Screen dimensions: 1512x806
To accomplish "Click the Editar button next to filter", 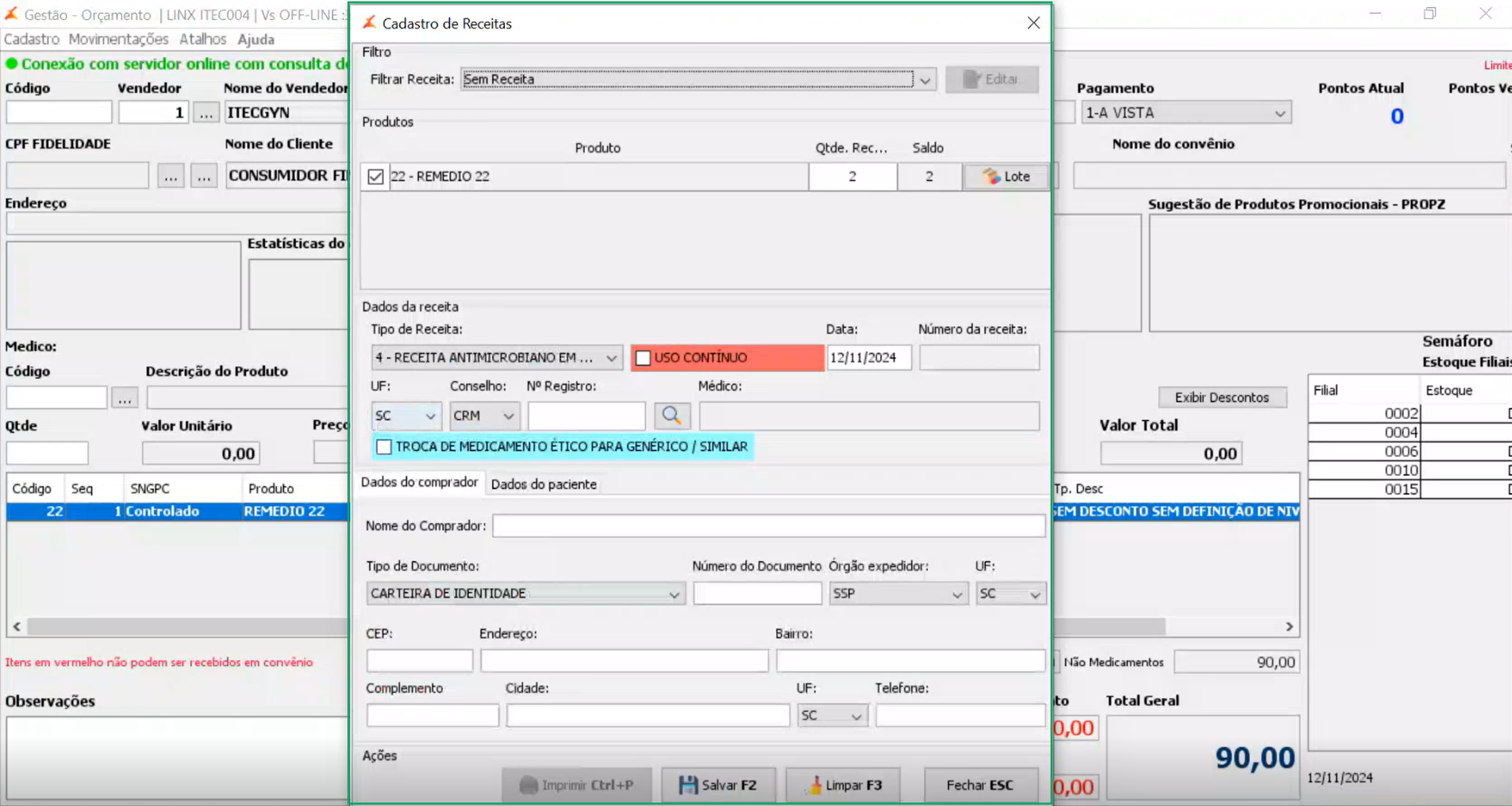I will pyautogui.click(x=991, y=79).
